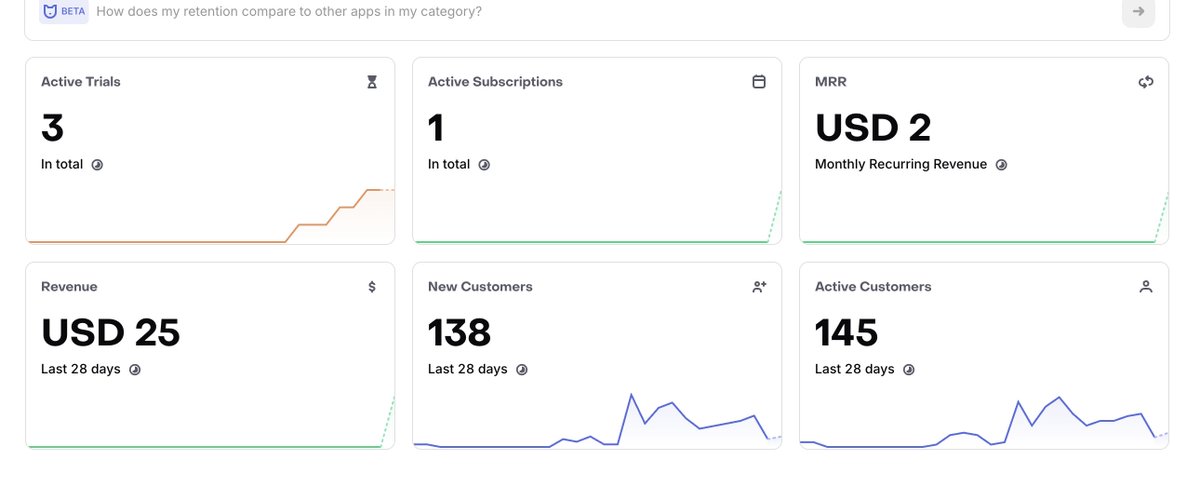Click the New Customers sparkline chart
The image size is (1200, 487).
pyautogui.click(x=597, y=420)
